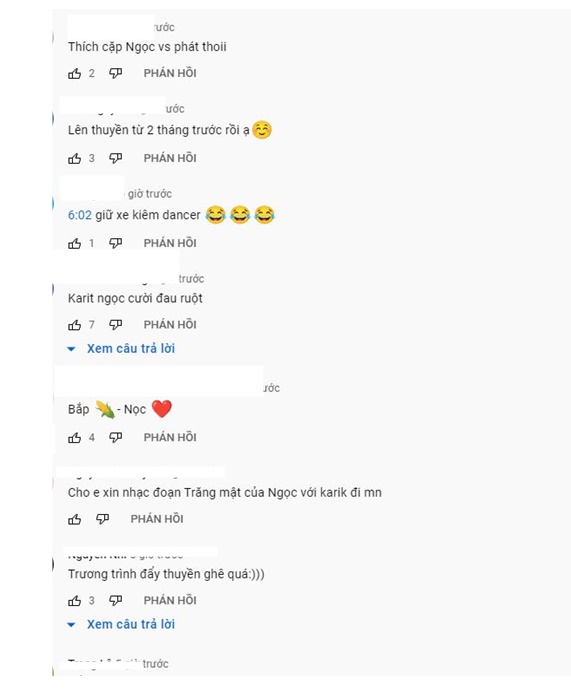Screen dimensions: 571x693
Task: Like the 'Karit ngọc cười đau ruột' comment
Action: 74,325
